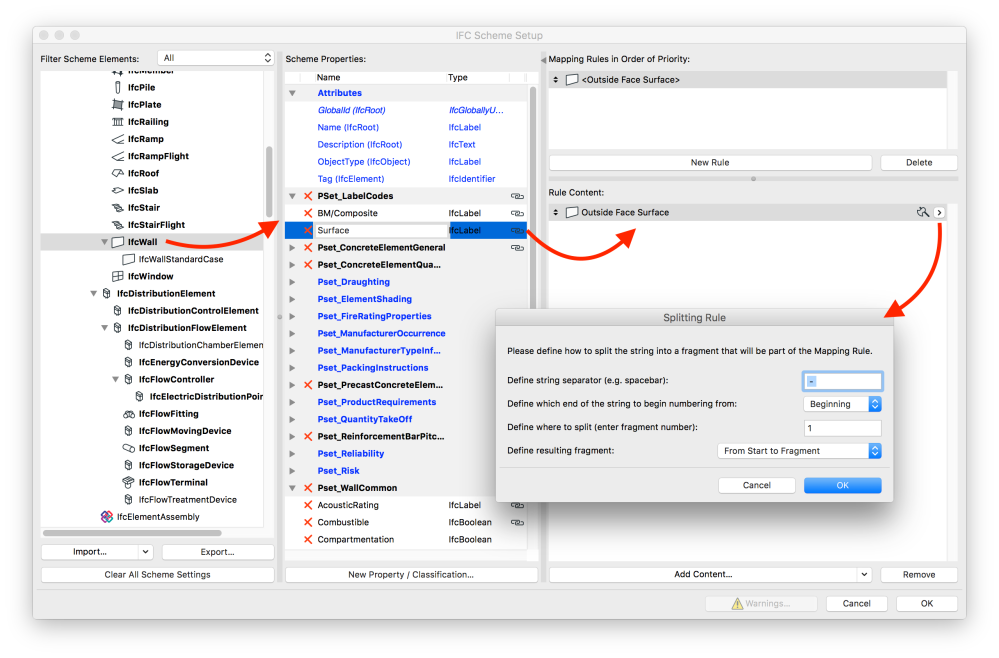Screen dimensions: 999x658
Task: Click Clear All Scheme Settings button
Action: pos(157,575)
